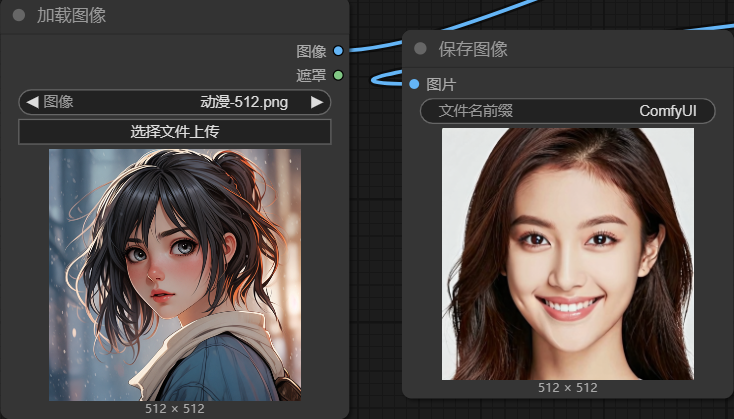The width and height of the screenshot is (734, 419).
Task: Open the 动漫-512.png file selector
Action: (x=175, y=102)
